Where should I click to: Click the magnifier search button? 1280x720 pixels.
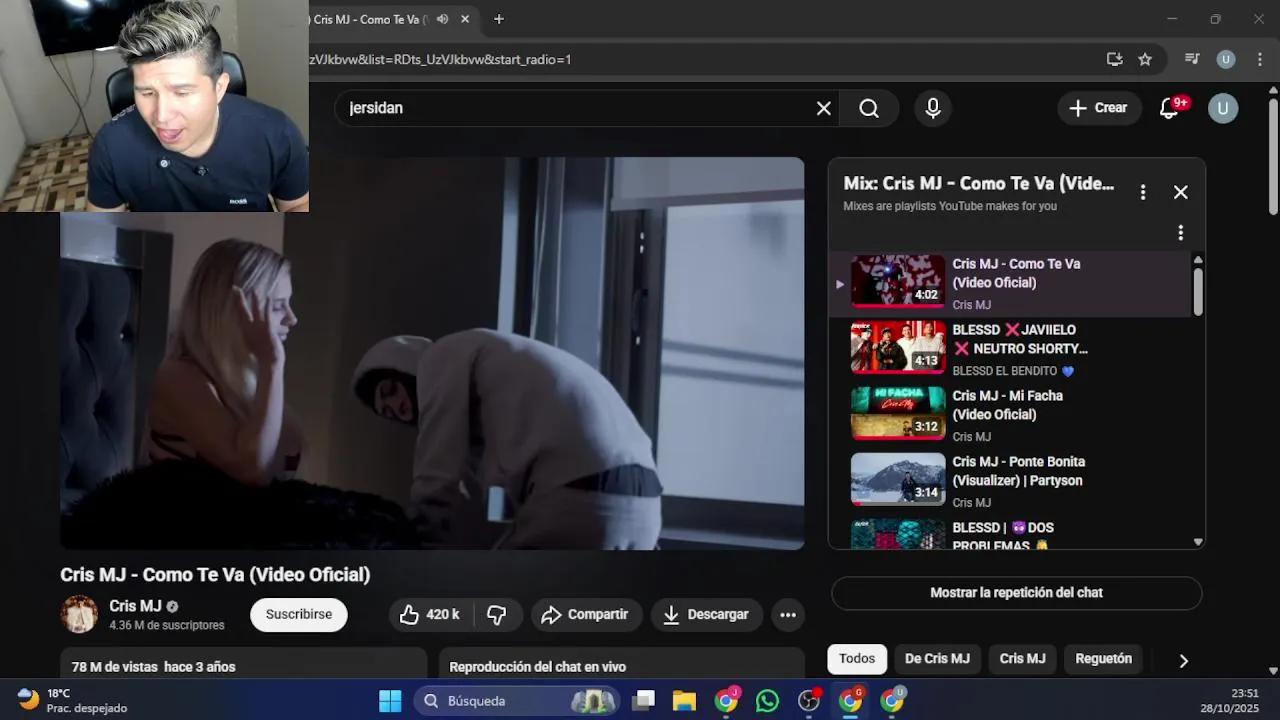(869, 108)
